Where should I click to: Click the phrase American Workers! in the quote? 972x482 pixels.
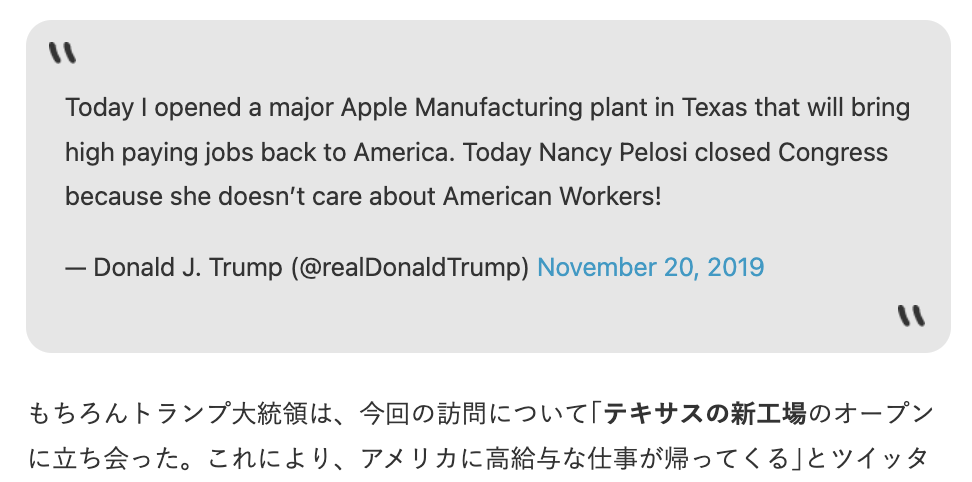point(552,197)
